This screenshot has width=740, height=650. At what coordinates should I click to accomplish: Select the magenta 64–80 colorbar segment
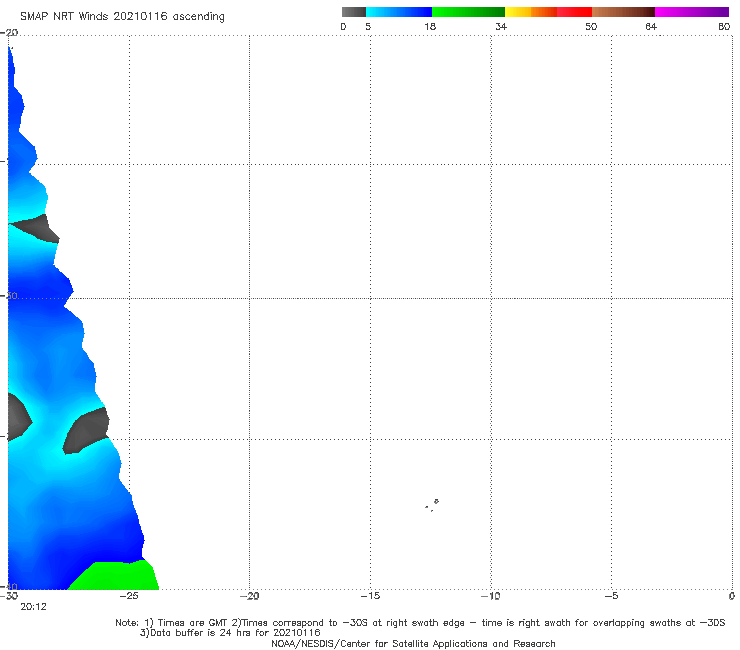pos(692,12)
